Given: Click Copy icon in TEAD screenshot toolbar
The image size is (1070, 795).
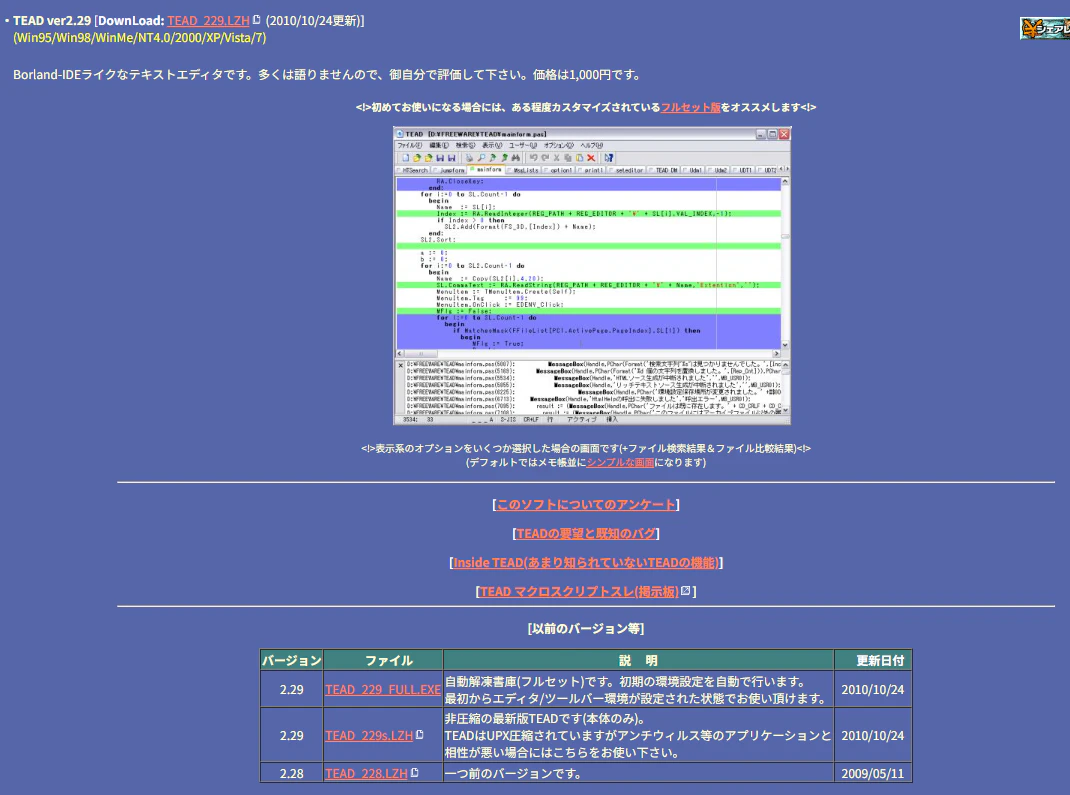Looking at the screenshot, I should click(x=568, y=158).
